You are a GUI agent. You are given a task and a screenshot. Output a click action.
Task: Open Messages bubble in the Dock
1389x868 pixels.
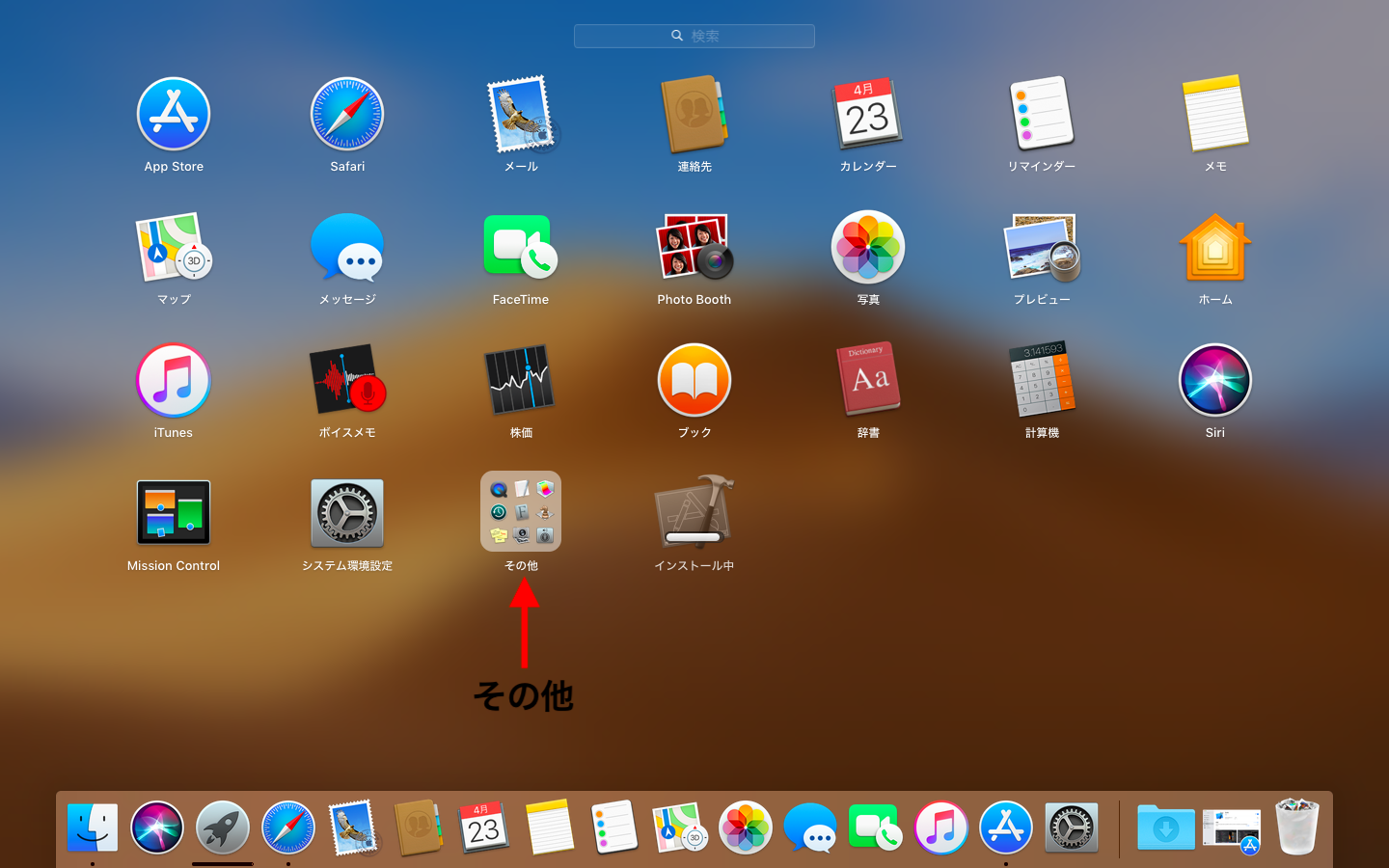[810, 827]
